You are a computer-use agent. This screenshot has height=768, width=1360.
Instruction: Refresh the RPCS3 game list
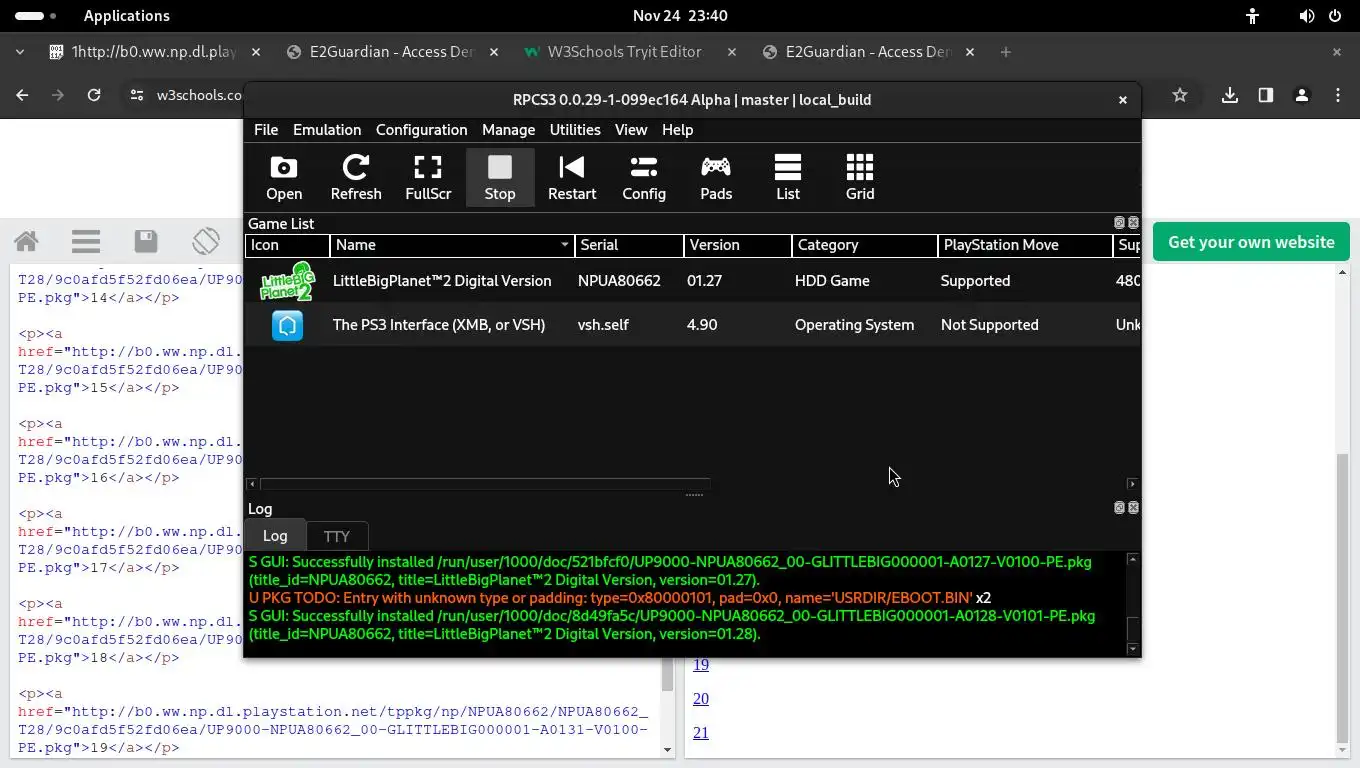tap(356, 178)
